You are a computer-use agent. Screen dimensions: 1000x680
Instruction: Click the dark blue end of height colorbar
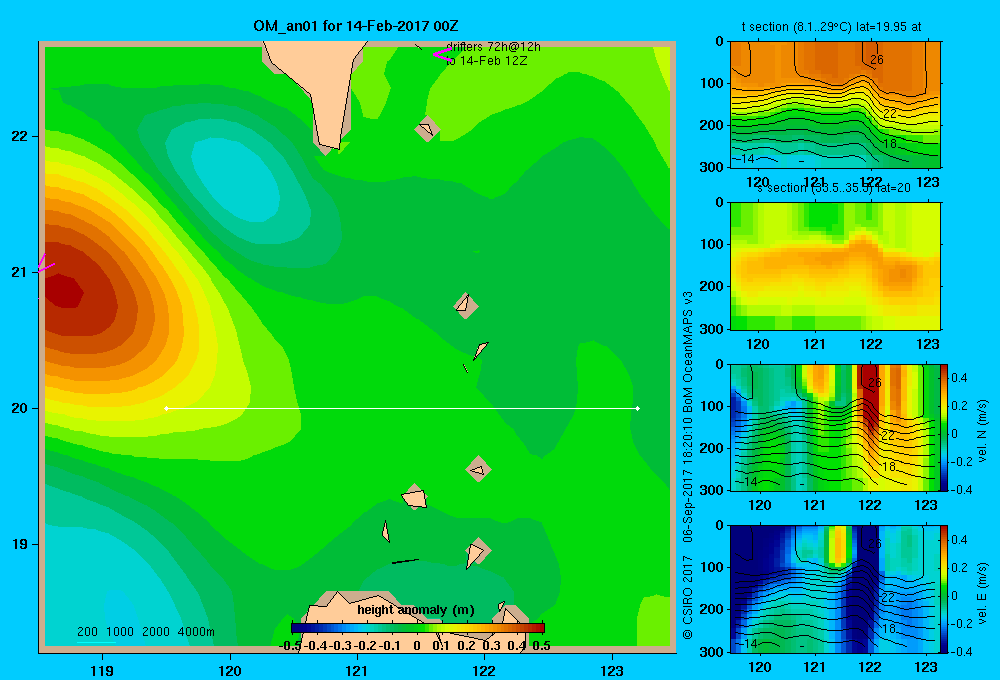click(298, 628)
